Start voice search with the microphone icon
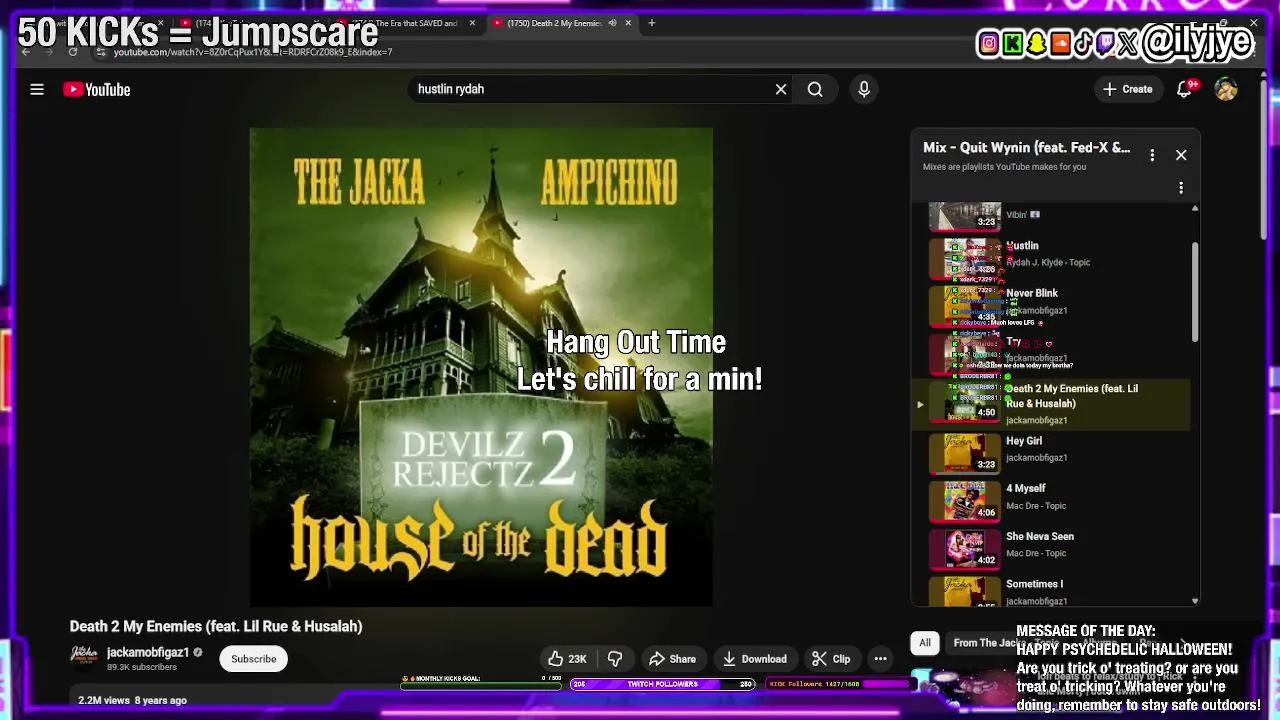This screenshot has width=1280, height=720. [x=864, y=89]
